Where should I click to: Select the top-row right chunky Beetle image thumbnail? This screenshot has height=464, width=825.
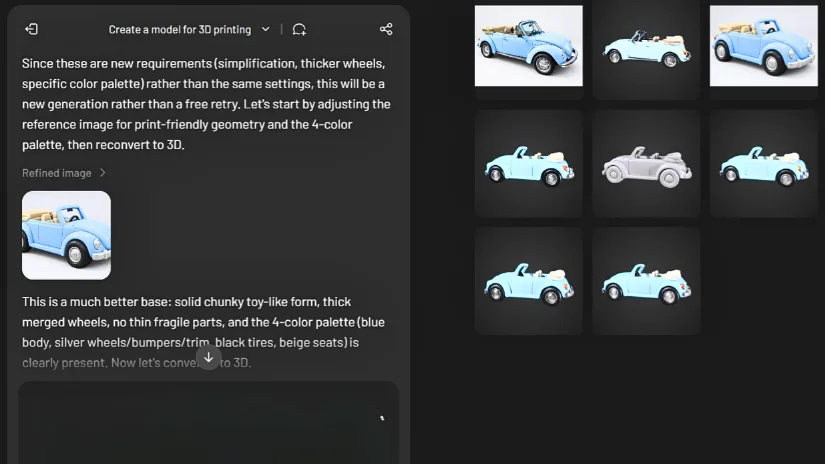pyautogui.click(x=763, y=46)
